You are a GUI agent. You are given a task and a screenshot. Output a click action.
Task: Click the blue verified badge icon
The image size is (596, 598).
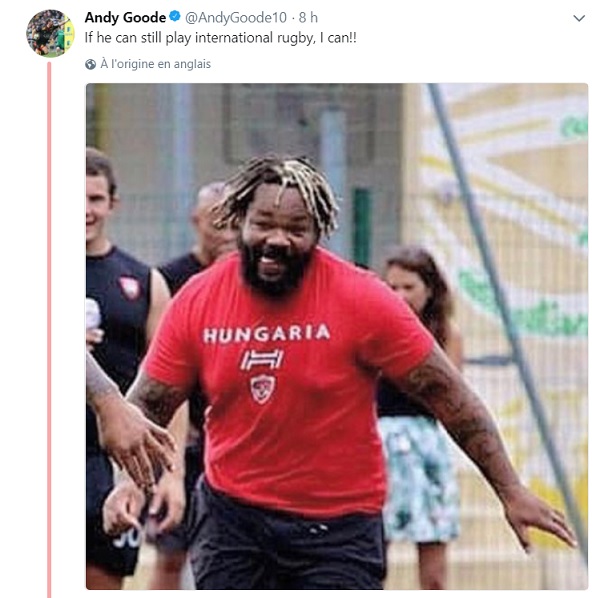click(x=175, y=17)
